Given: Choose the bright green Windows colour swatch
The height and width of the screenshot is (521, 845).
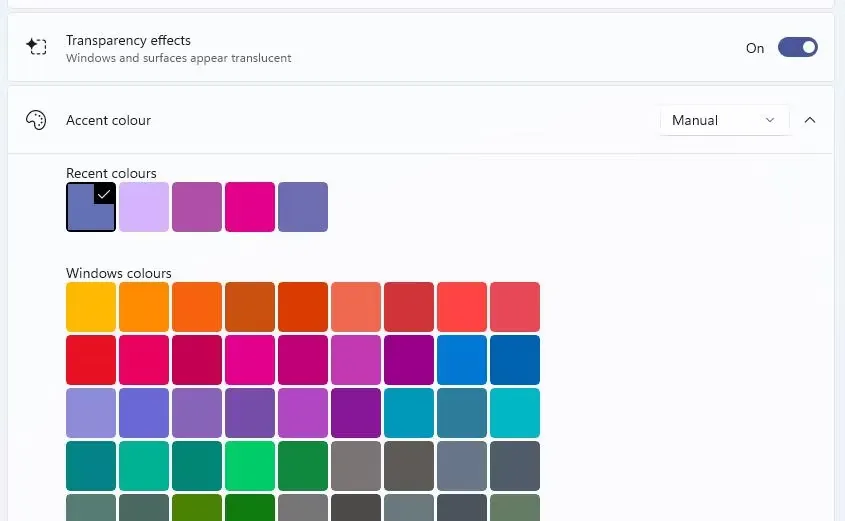Looking at the screenshot, I should [x=250, y=466].
